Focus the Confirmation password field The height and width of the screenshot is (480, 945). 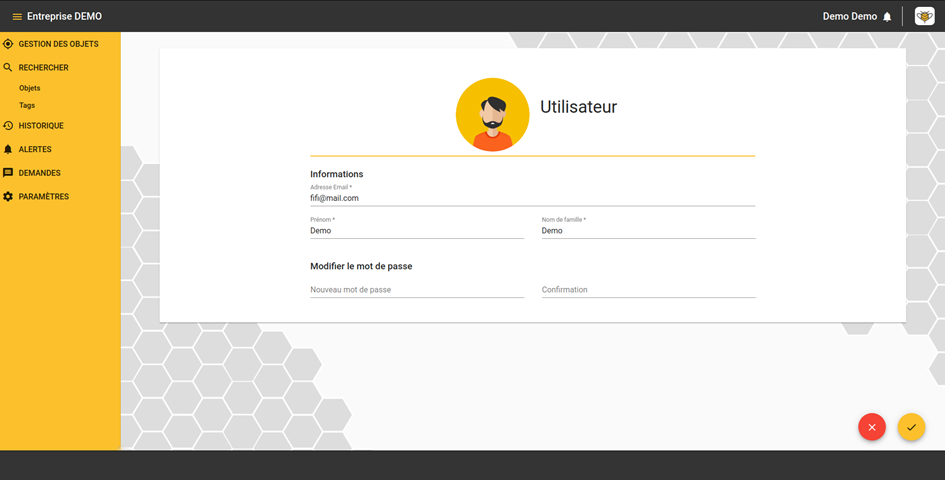648,290
